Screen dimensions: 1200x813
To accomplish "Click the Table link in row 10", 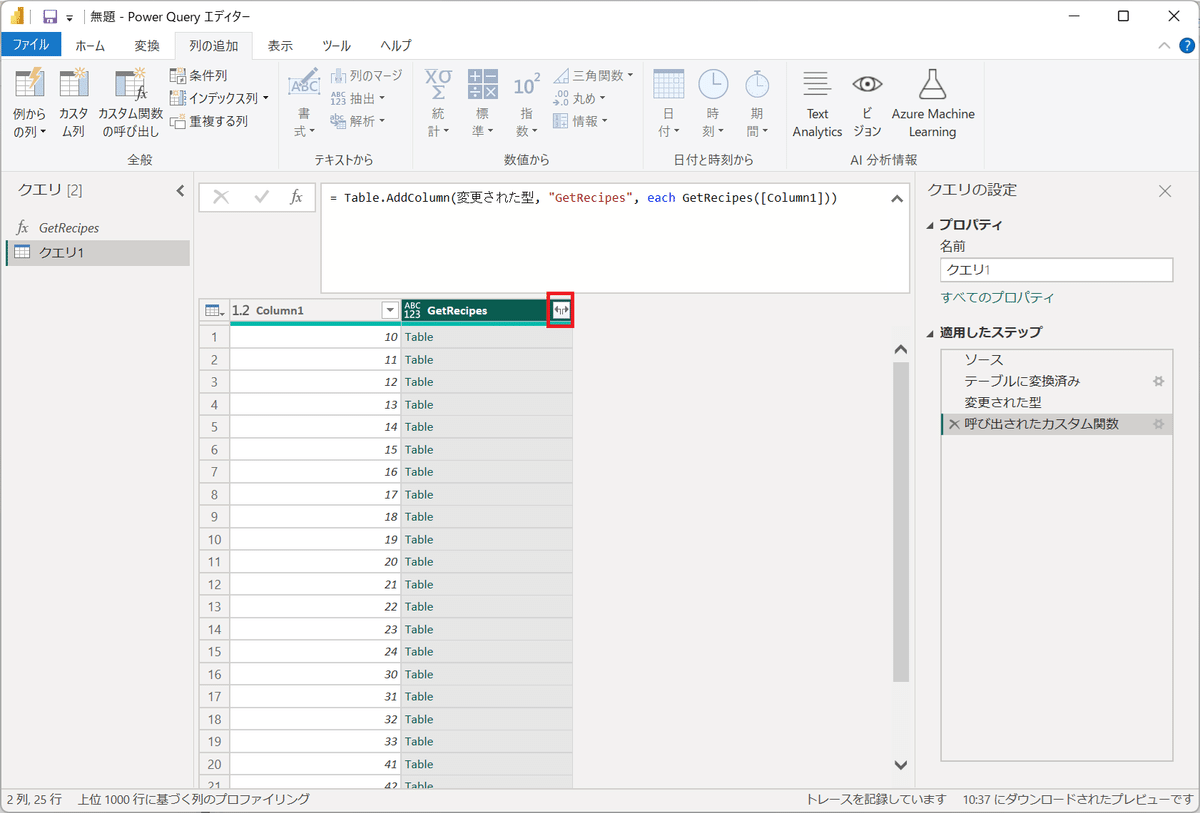I will [419, 540].
